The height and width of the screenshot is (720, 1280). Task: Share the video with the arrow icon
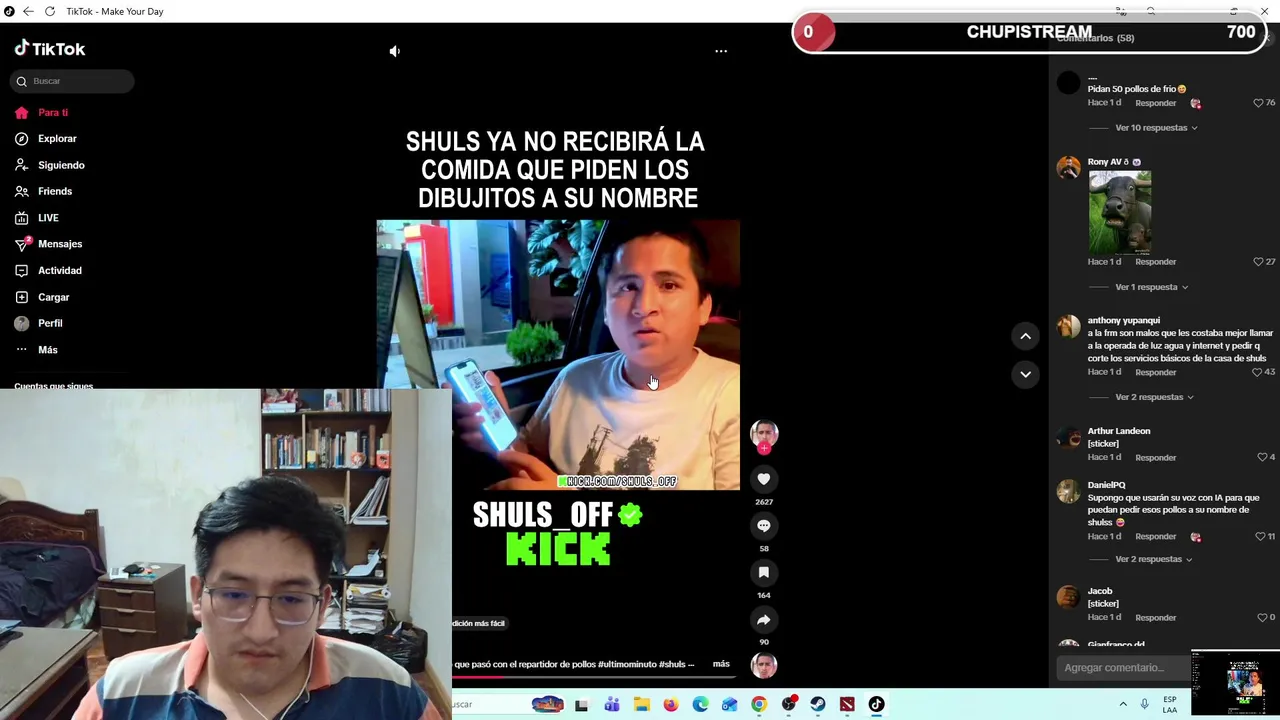[764, 620]
